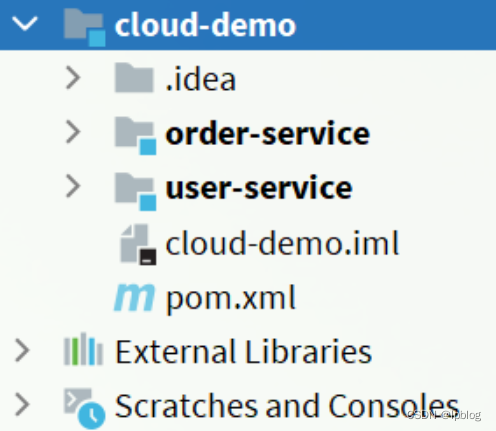Expand Scratches and Consoles node
Viewport: 496px width, 431px height.
tap(22, 404)
